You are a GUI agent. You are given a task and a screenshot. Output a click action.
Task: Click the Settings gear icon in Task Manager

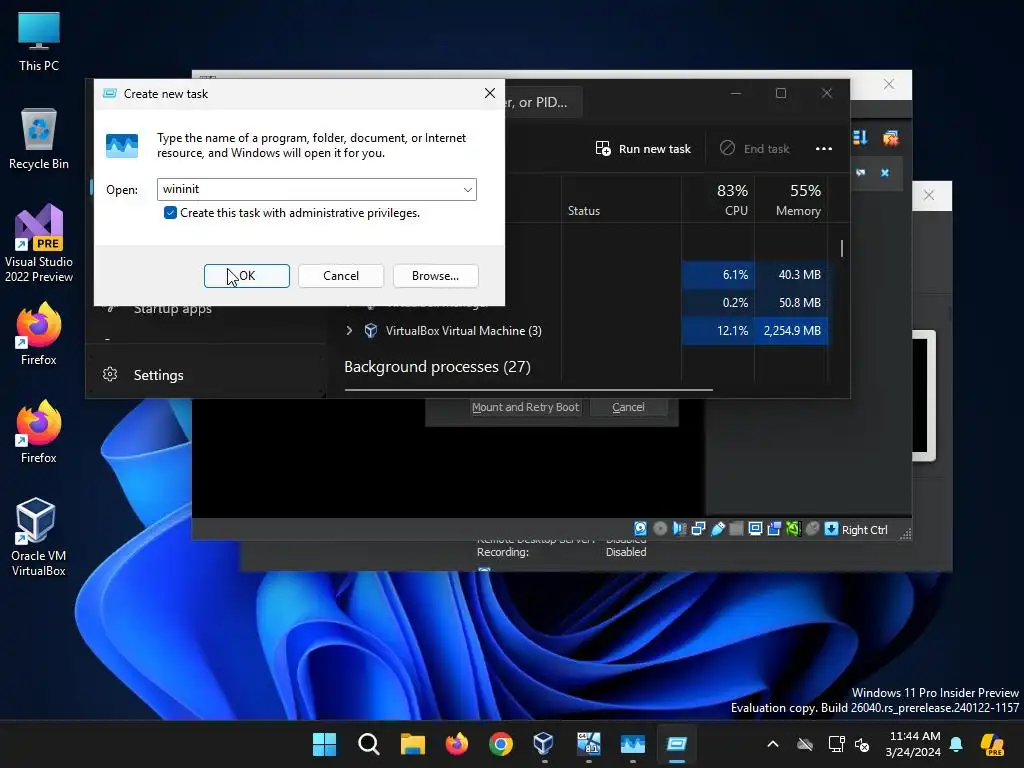(110, 374)
